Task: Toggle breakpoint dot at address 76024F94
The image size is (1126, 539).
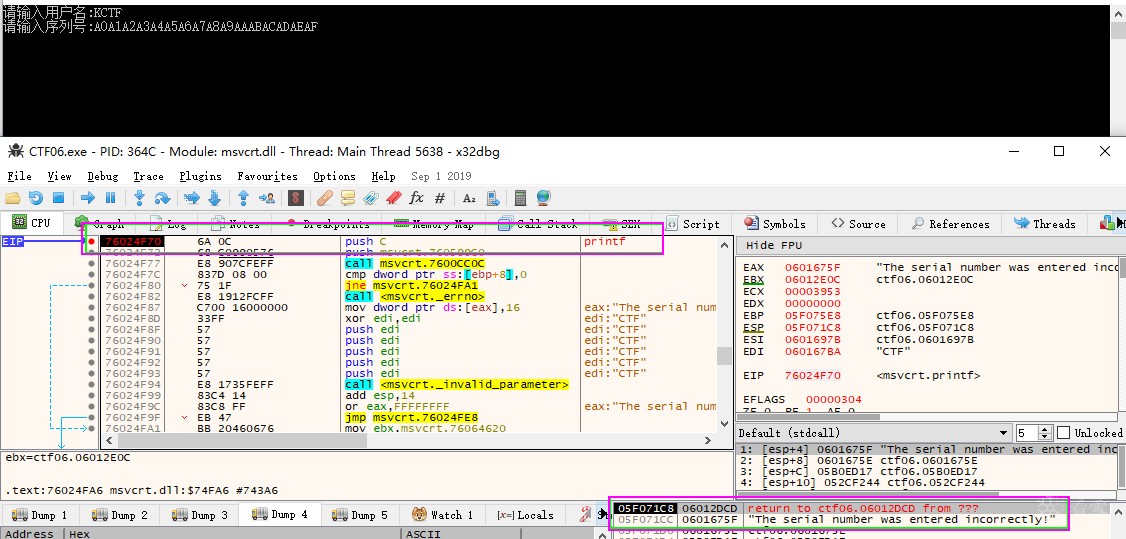Action: coord(91,385)
